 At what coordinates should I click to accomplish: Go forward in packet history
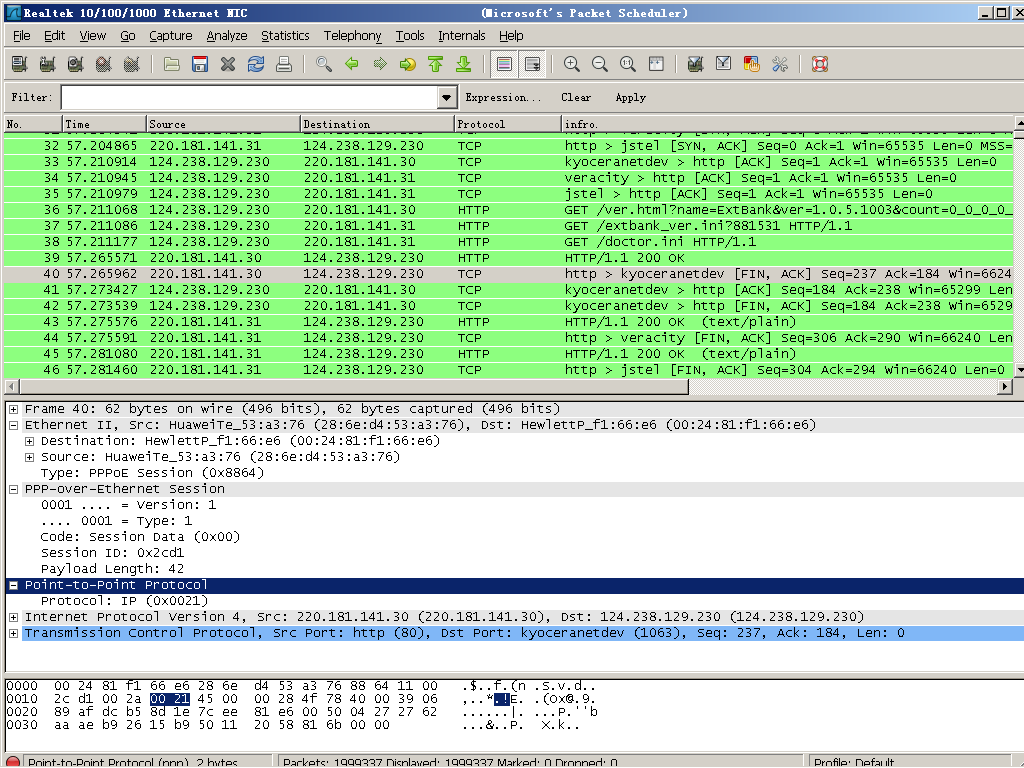tap(380, 64)
